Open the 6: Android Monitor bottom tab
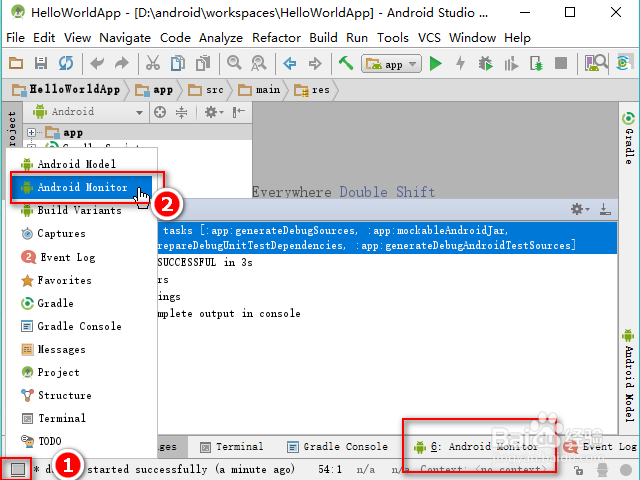The width and height of the screenshot is (640, 480). pyautogui.click(x=476, y=447)
